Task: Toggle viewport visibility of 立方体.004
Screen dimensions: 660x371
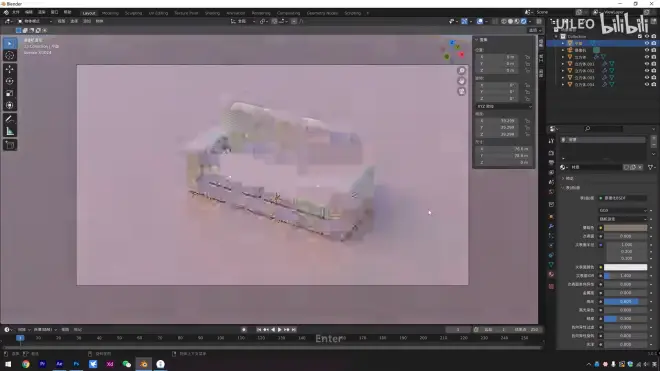Action: click(x=647, y=84)
